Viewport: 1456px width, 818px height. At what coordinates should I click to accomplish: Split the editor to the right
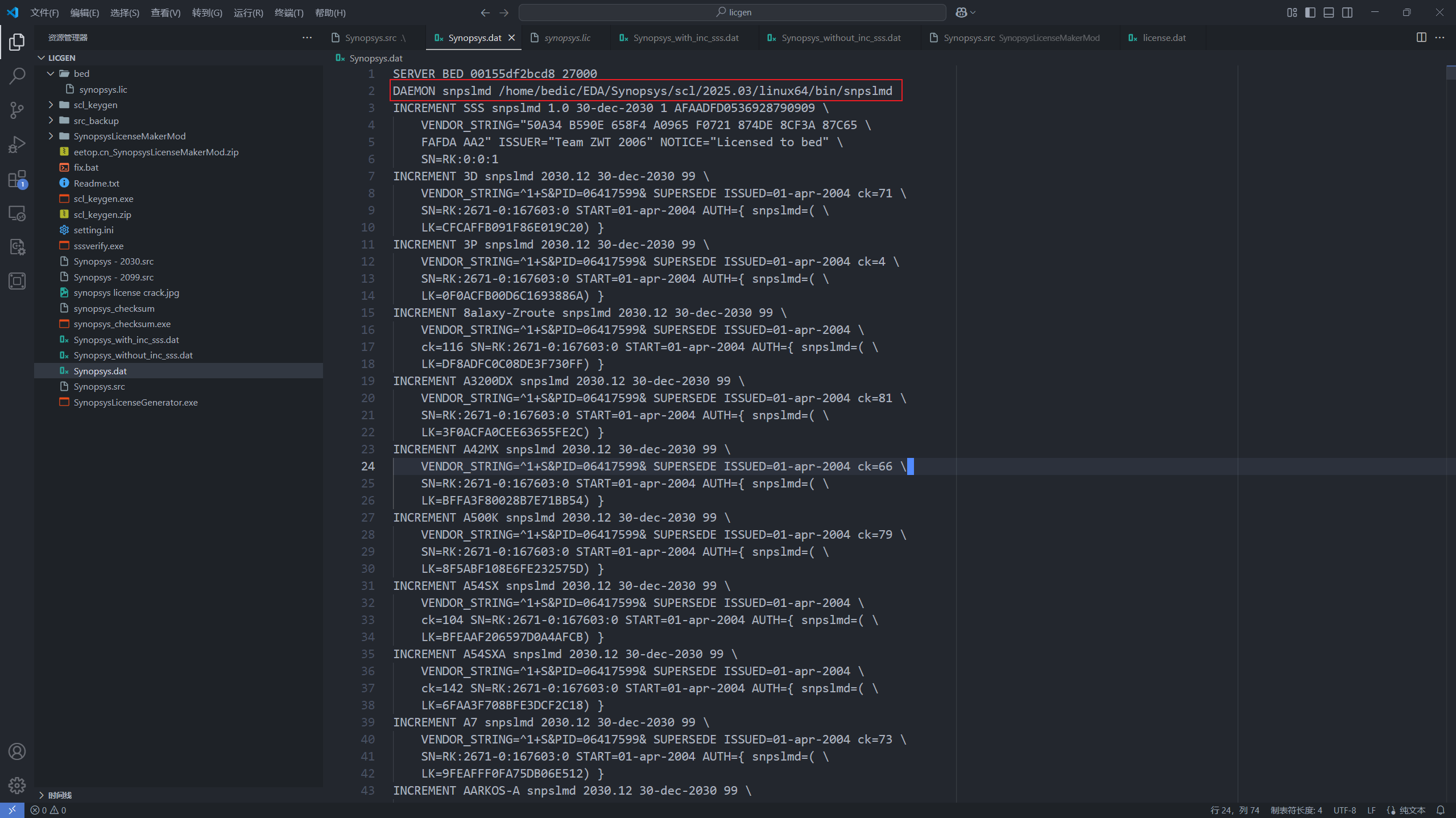tap(1421, 38)
